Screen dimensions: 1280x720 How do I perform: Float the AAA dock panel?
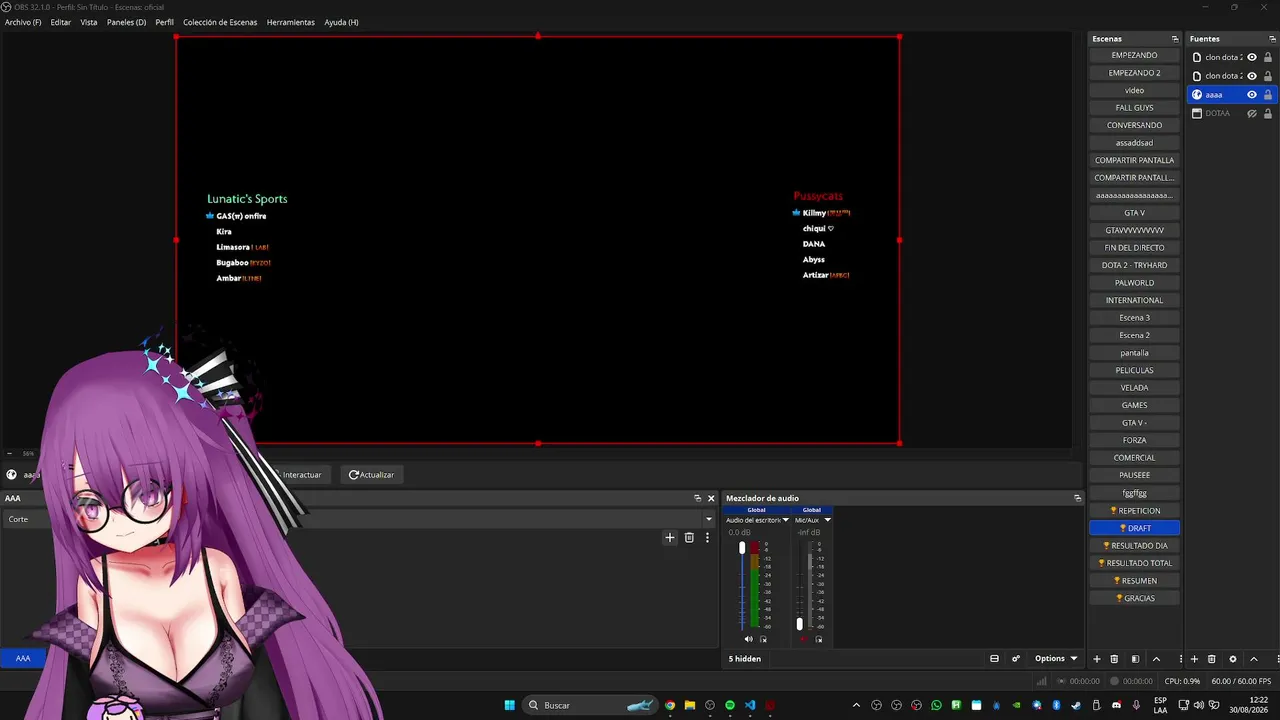click(x=698, y=498)
